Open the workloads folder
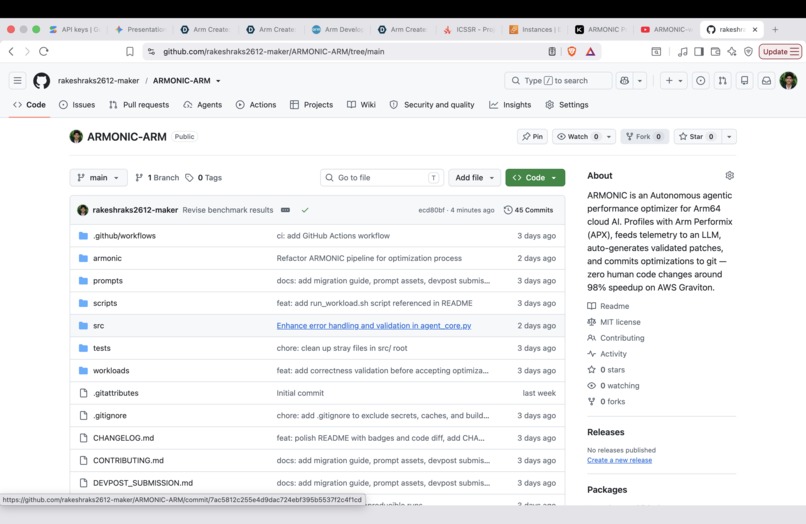806x524 pixels. tap(111, 371)
